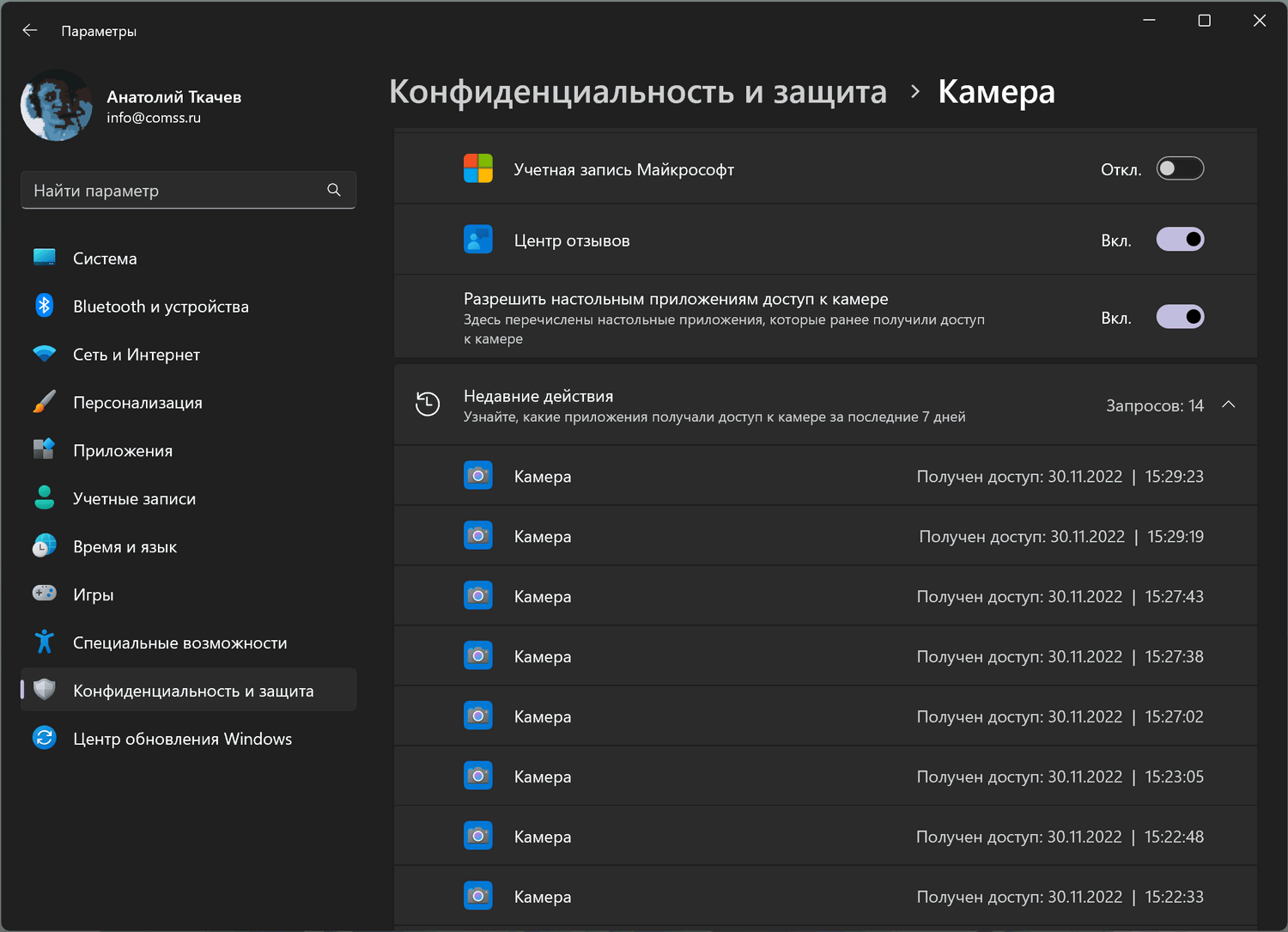Image resolution: width=1288 pixels, height=932 pixels.
Task: Turn off desktop apps camera access toggle
Action: coord(1180,317)
